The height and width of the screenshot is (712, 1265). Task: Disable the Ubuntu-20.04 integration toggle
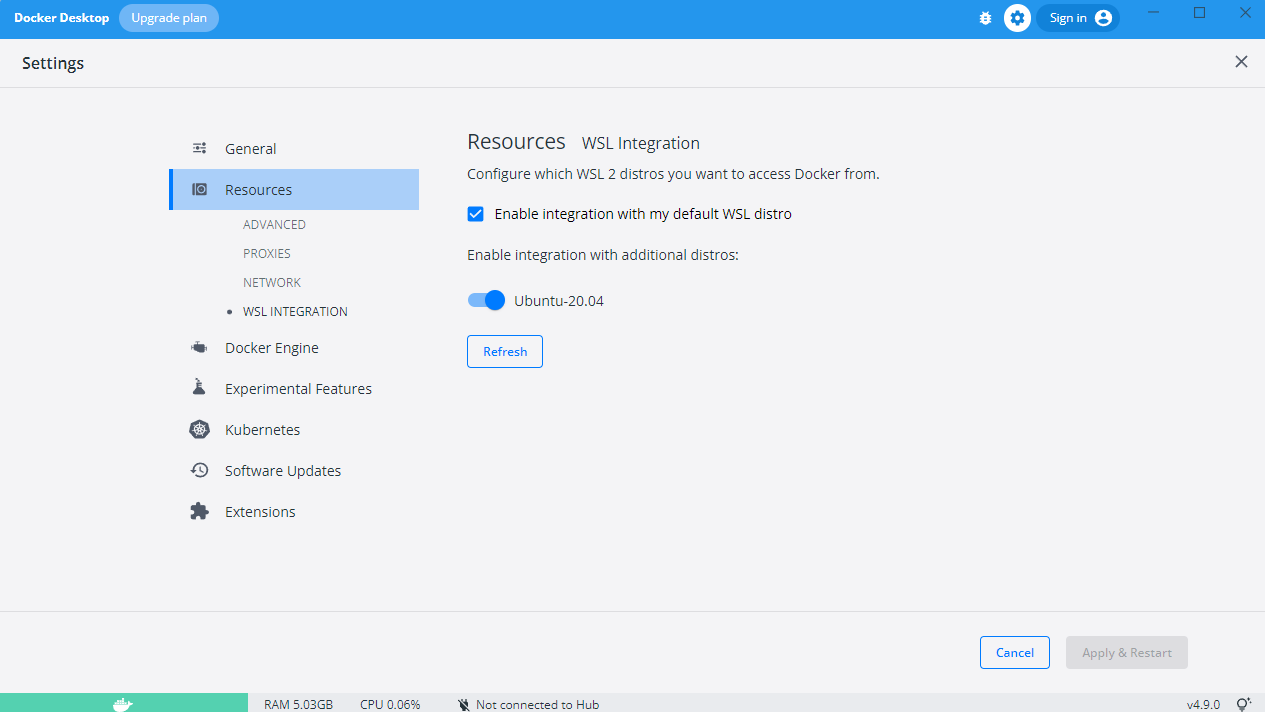(486, 300)
